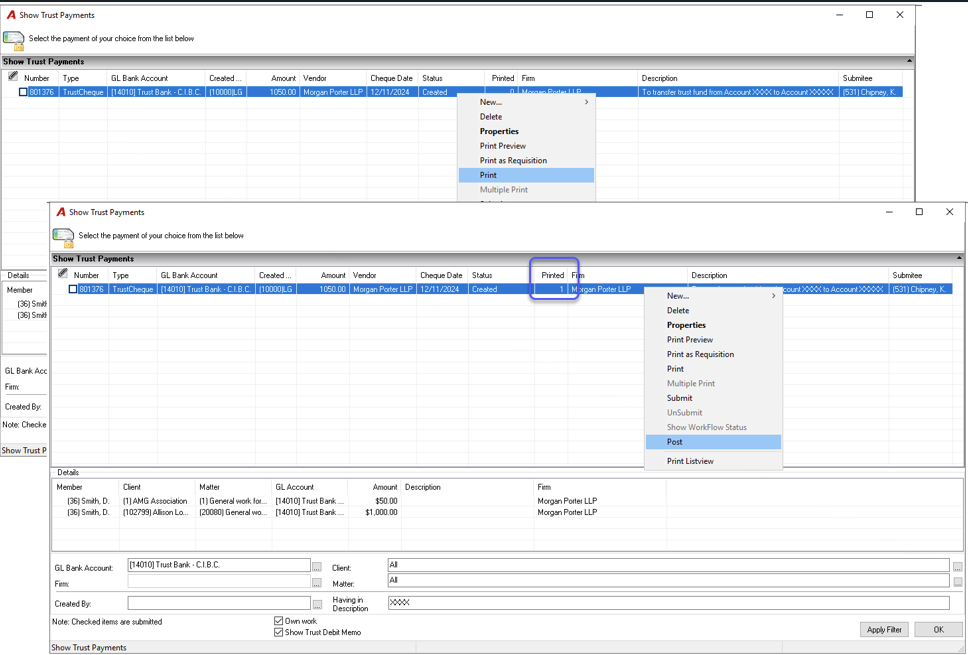
Task: Click the Submitee column header in the front window
Action: [921, 275]
